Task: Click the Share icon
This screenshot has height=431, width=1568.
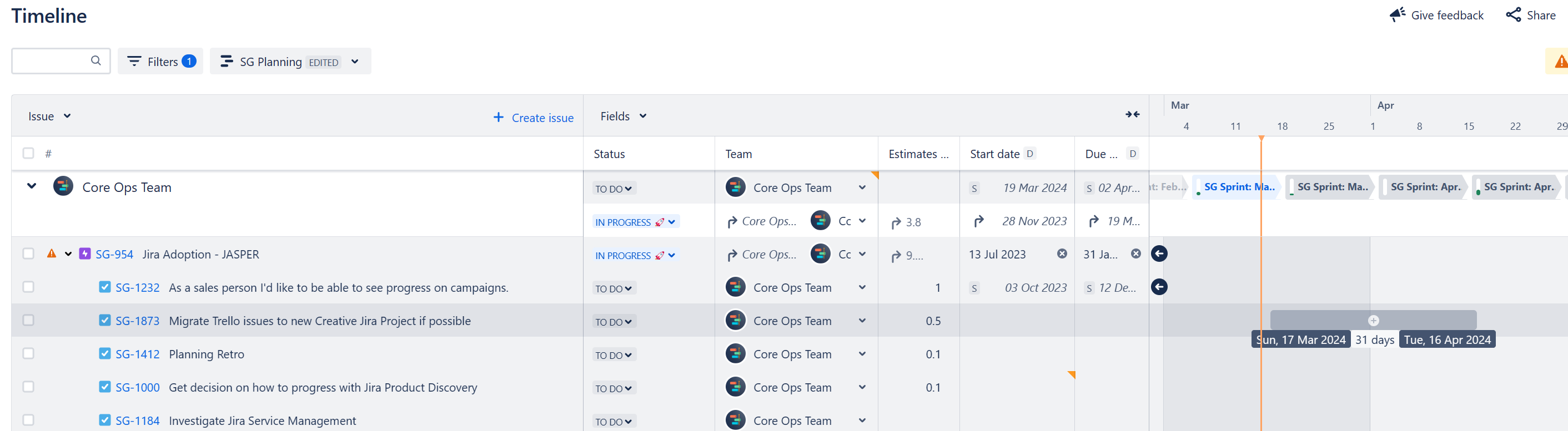Action: pos(1513,14)
